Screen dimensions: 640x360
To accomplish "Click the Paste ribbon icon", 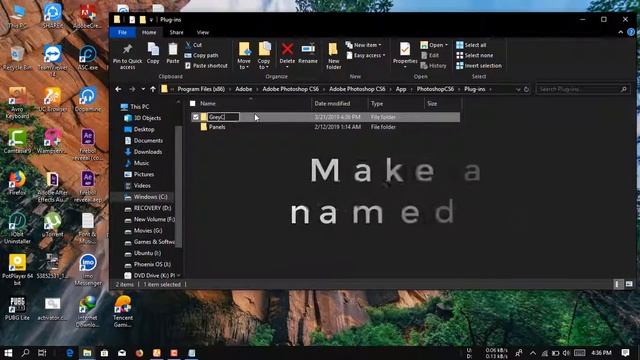I will [173, 53].
